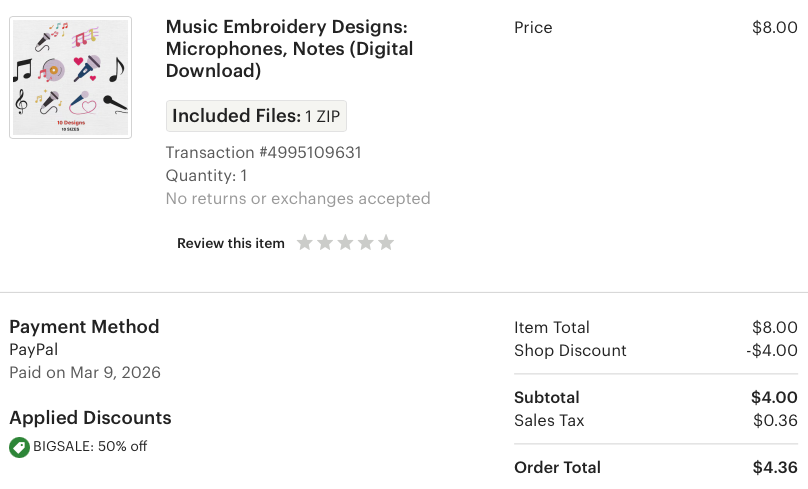This screenshot has width=808, height=489.
Task: Click the BIGSALE: 50% off discount text
Action: pos(90,447)
